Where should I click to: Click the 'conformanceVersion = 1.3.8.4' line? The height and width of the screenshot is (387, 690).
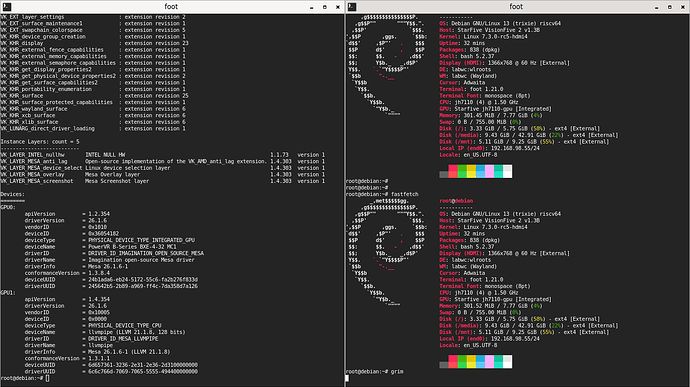(67, 273)
